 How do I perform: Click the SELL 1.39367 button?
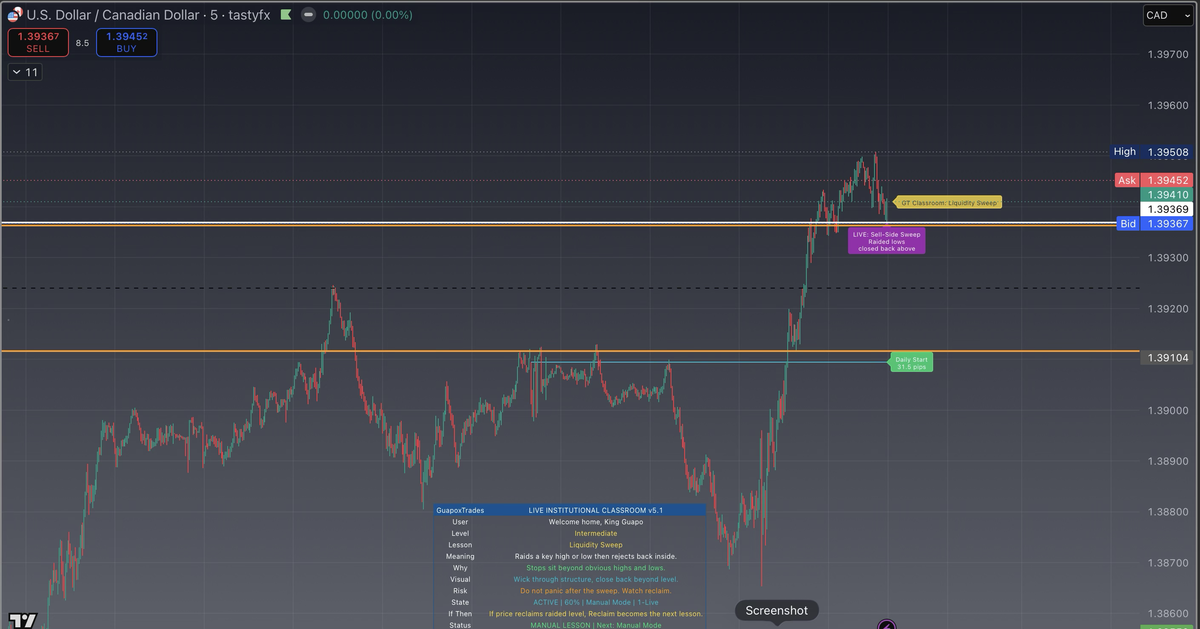38,42
